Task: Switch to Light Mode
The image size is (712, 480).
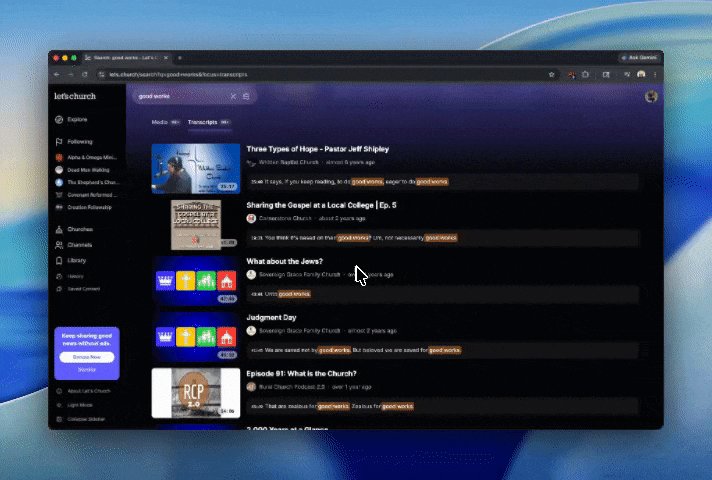Action: [x=74, y=405]
